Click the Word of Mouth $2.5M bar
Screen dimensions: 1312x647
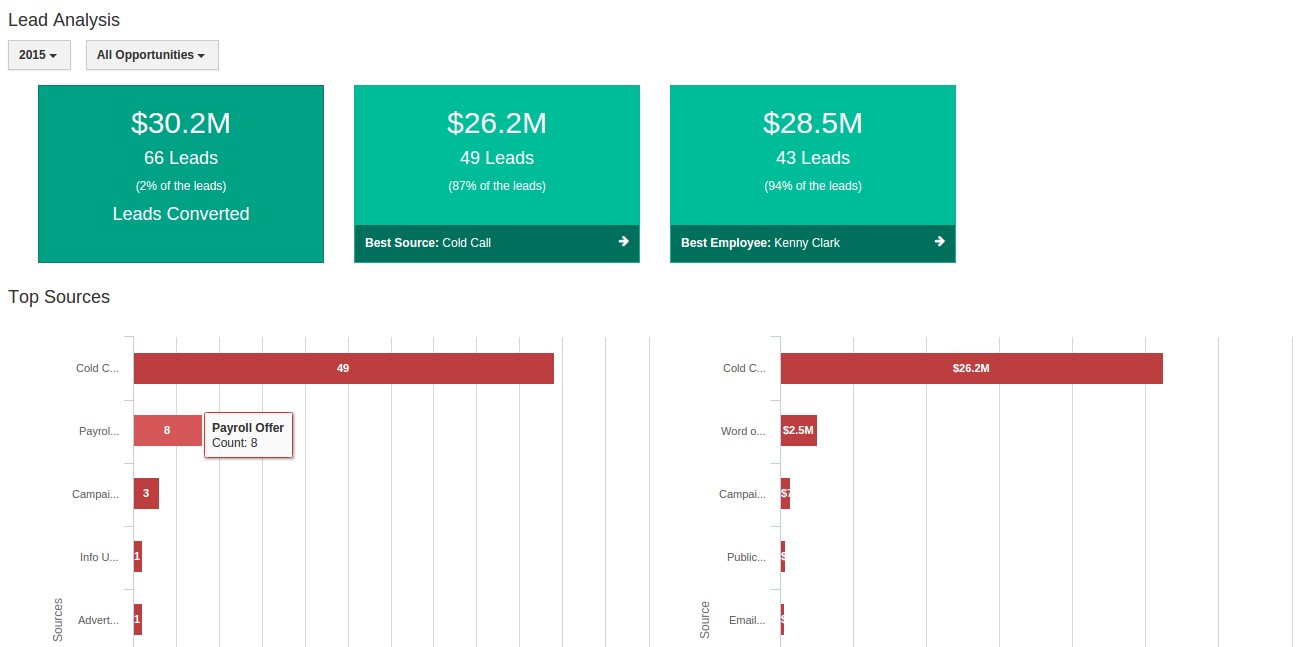pyautogui.click(x=797, y=430)
